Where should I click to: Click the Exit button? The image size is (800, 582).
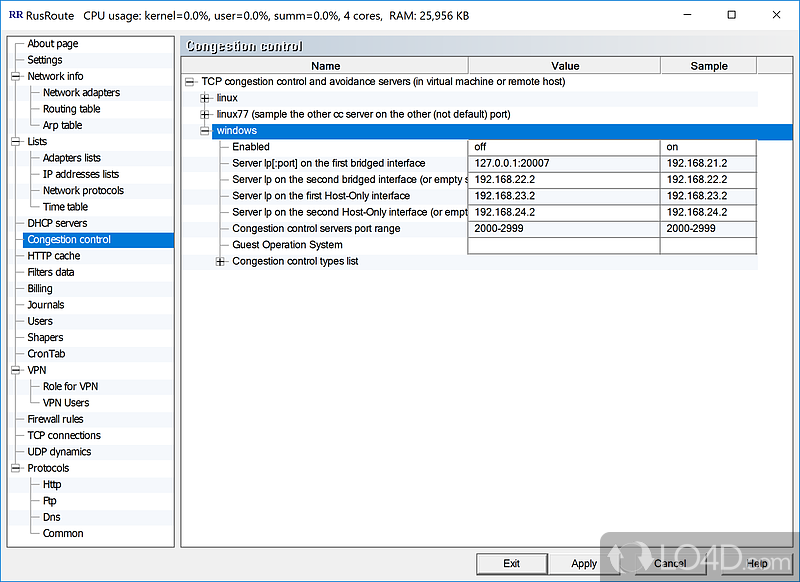[x=511, y=563]
